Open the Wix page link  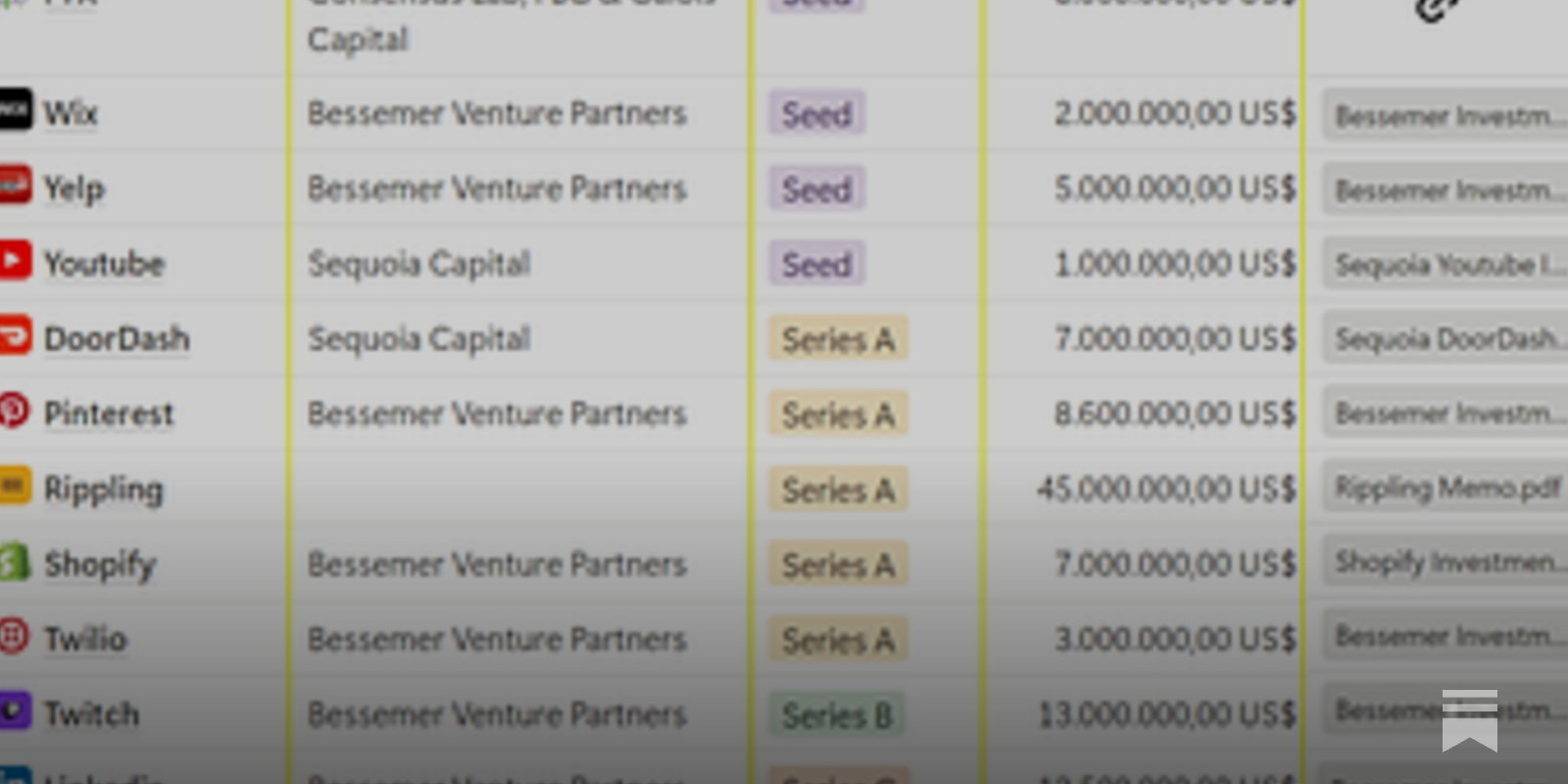69,112
